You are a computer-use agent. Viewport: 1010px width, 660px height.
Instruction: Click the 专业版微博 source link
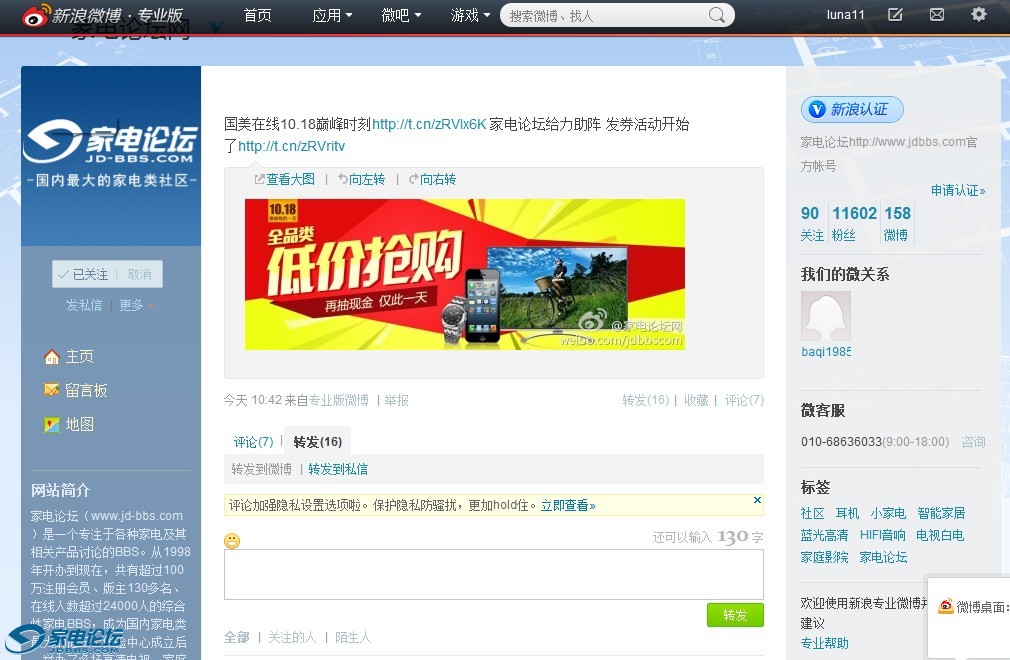[339, 401]
